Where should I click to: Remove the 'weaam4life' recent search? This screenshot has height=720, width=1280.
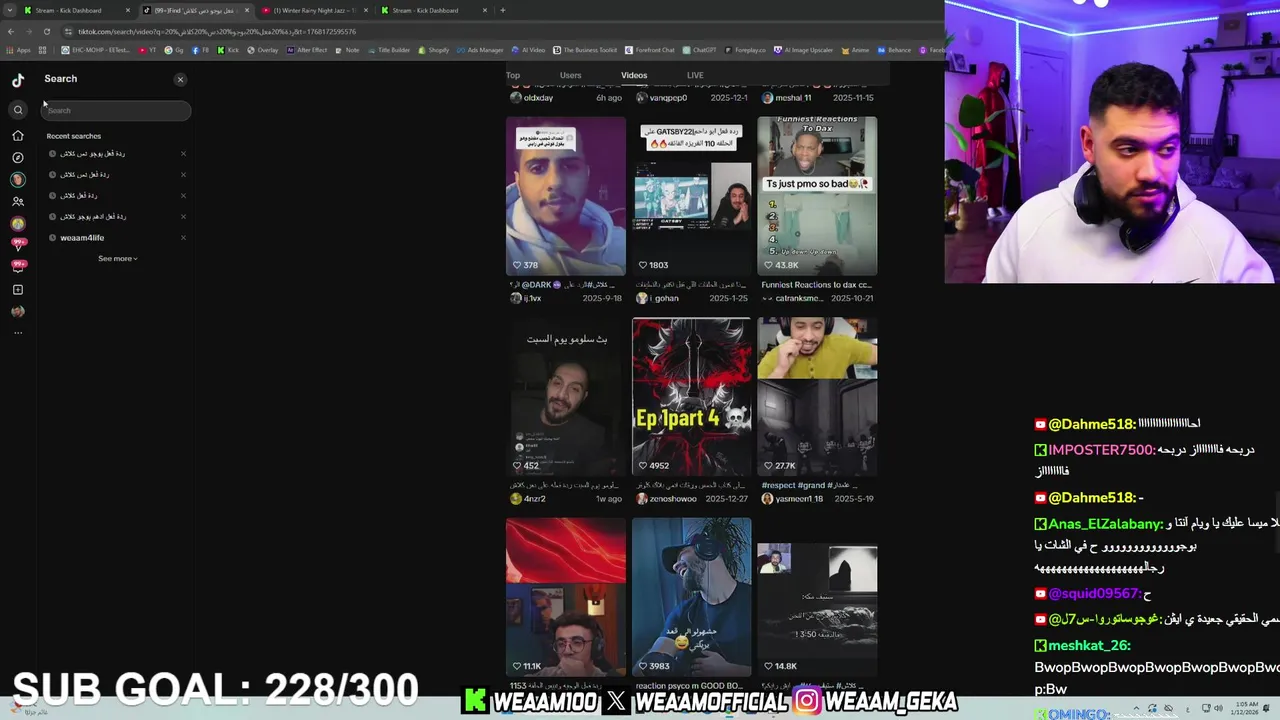[x=183, y=238]
